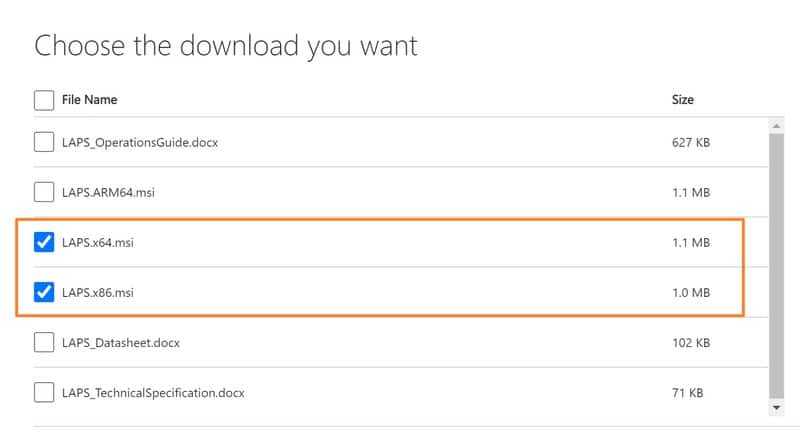Click the scrollbar up arrow
This screenshot has height=446, width=800.
(775, 125)
